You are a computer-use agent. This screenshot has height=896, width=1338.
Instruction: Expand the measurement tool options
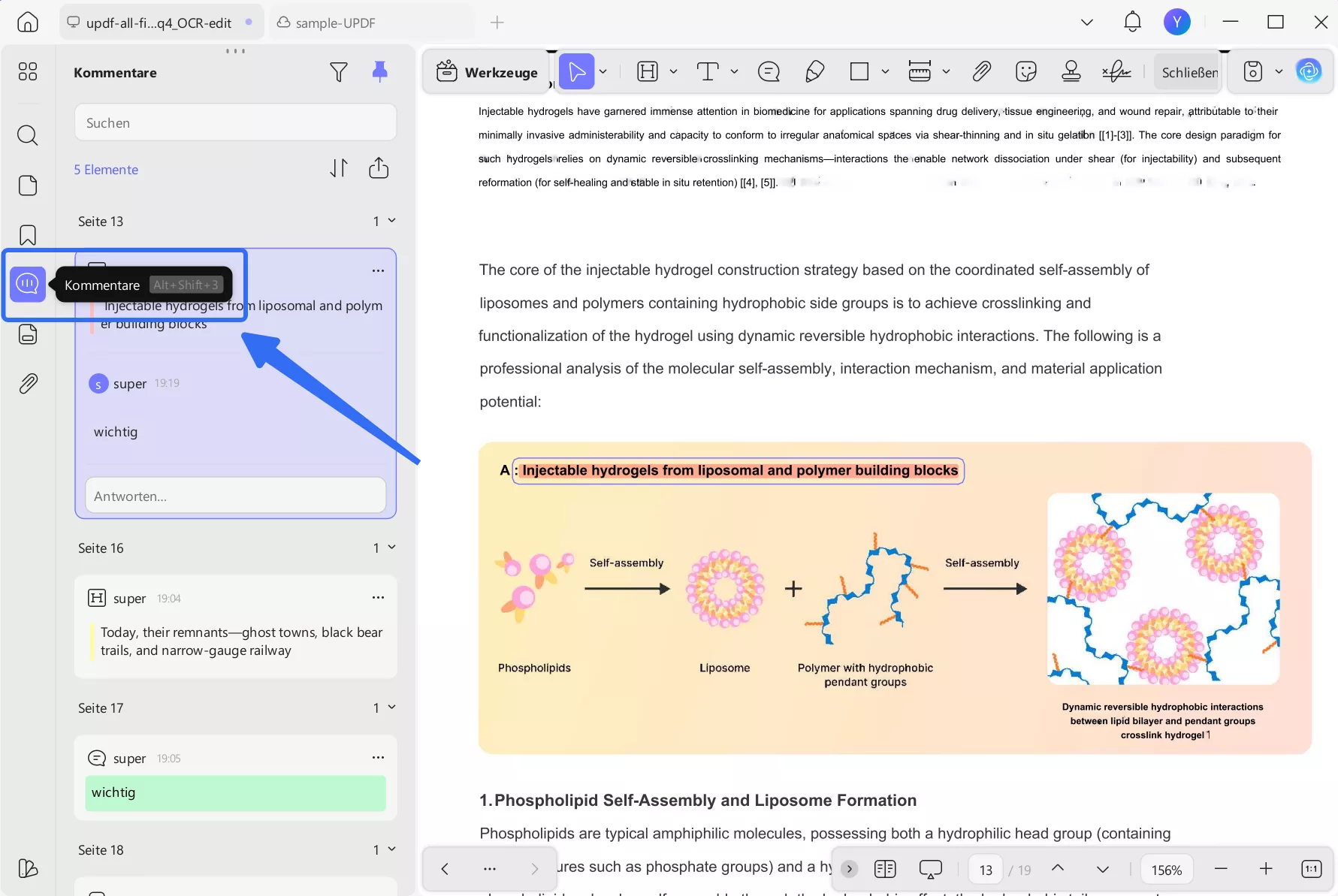[x=946, y=71]
